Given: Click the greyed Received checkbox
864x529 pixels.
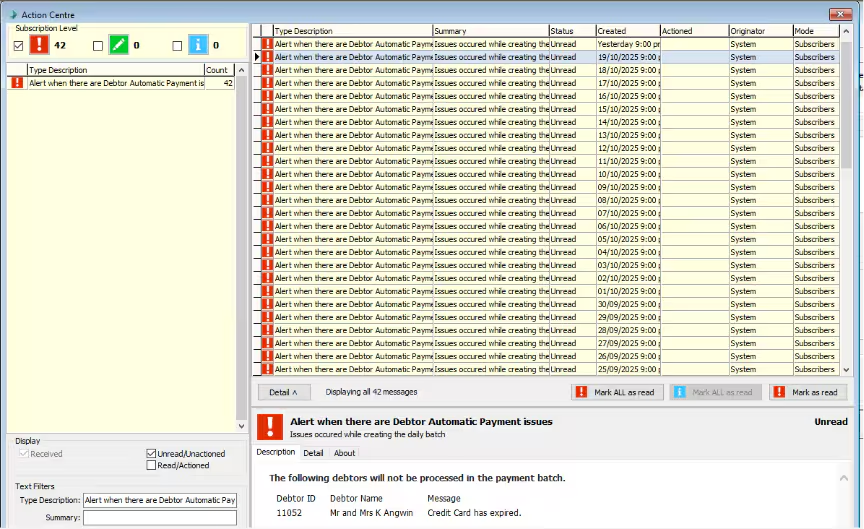Looking at the screenshot, I should (x=23, y=454).
